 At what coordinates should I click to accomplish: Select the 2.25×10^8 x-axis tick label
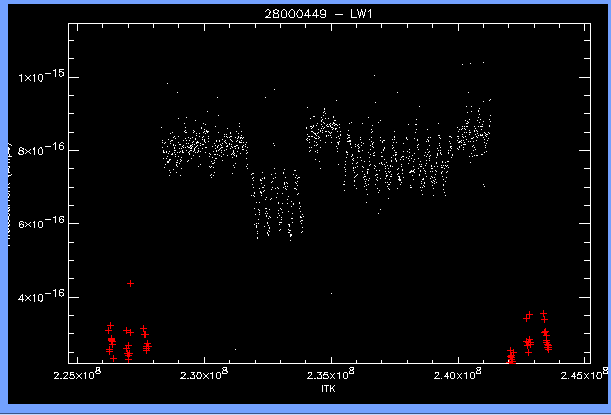coord(76,376)
